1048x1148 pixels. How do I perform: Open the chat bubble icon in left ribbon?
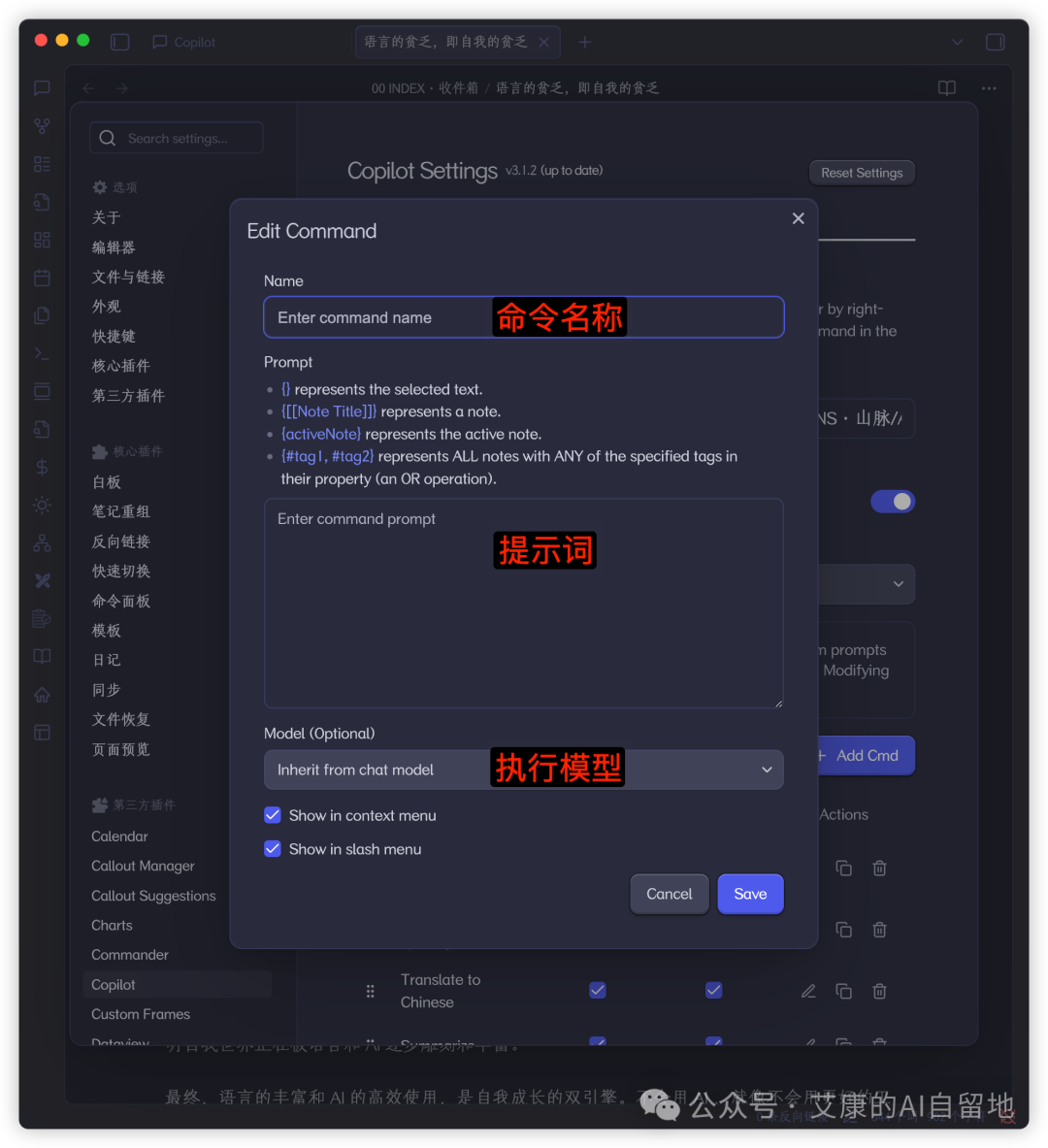[x=42, y=88]
